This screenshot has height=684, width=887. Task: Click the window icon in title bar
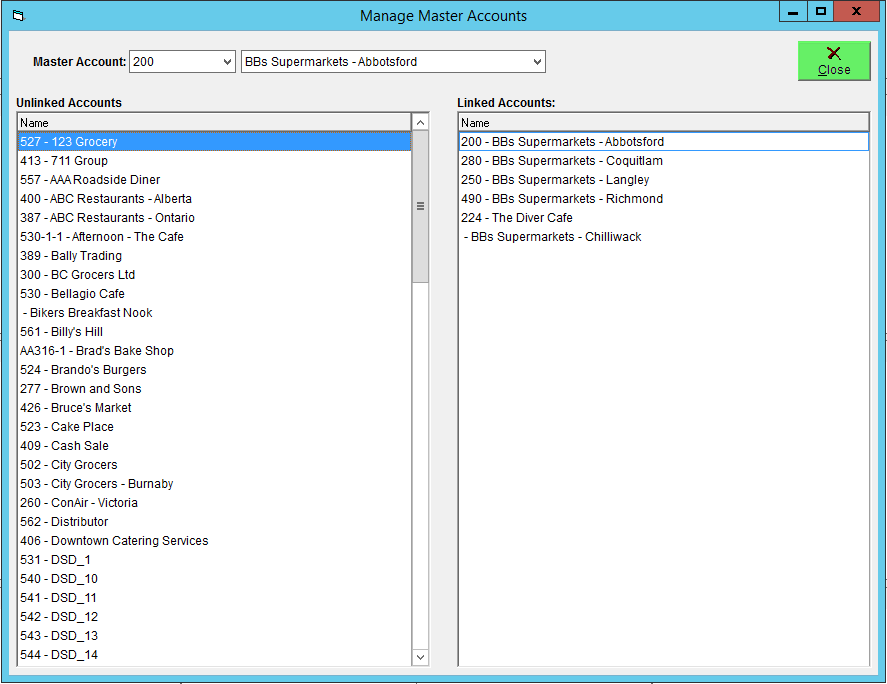click(18, 16)
